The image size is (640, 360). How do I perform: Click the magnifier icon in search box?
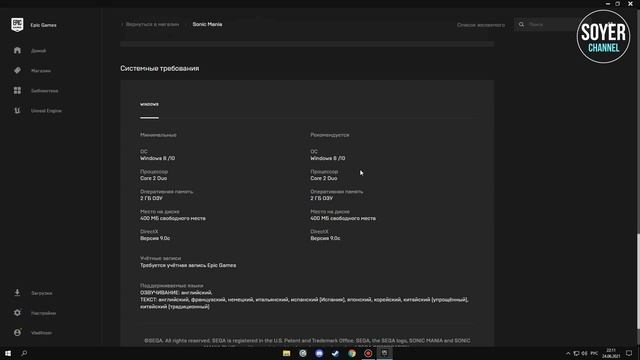[x=521, y=24]
